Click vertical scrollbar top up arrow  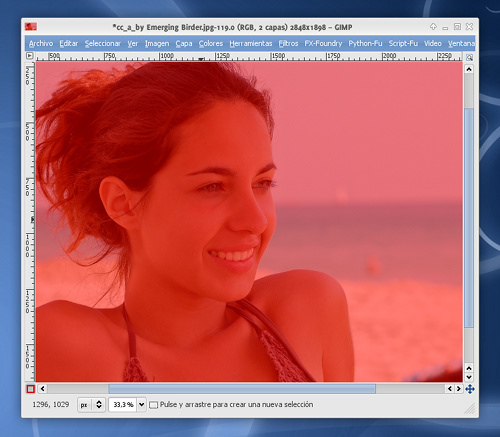[469, 69]
